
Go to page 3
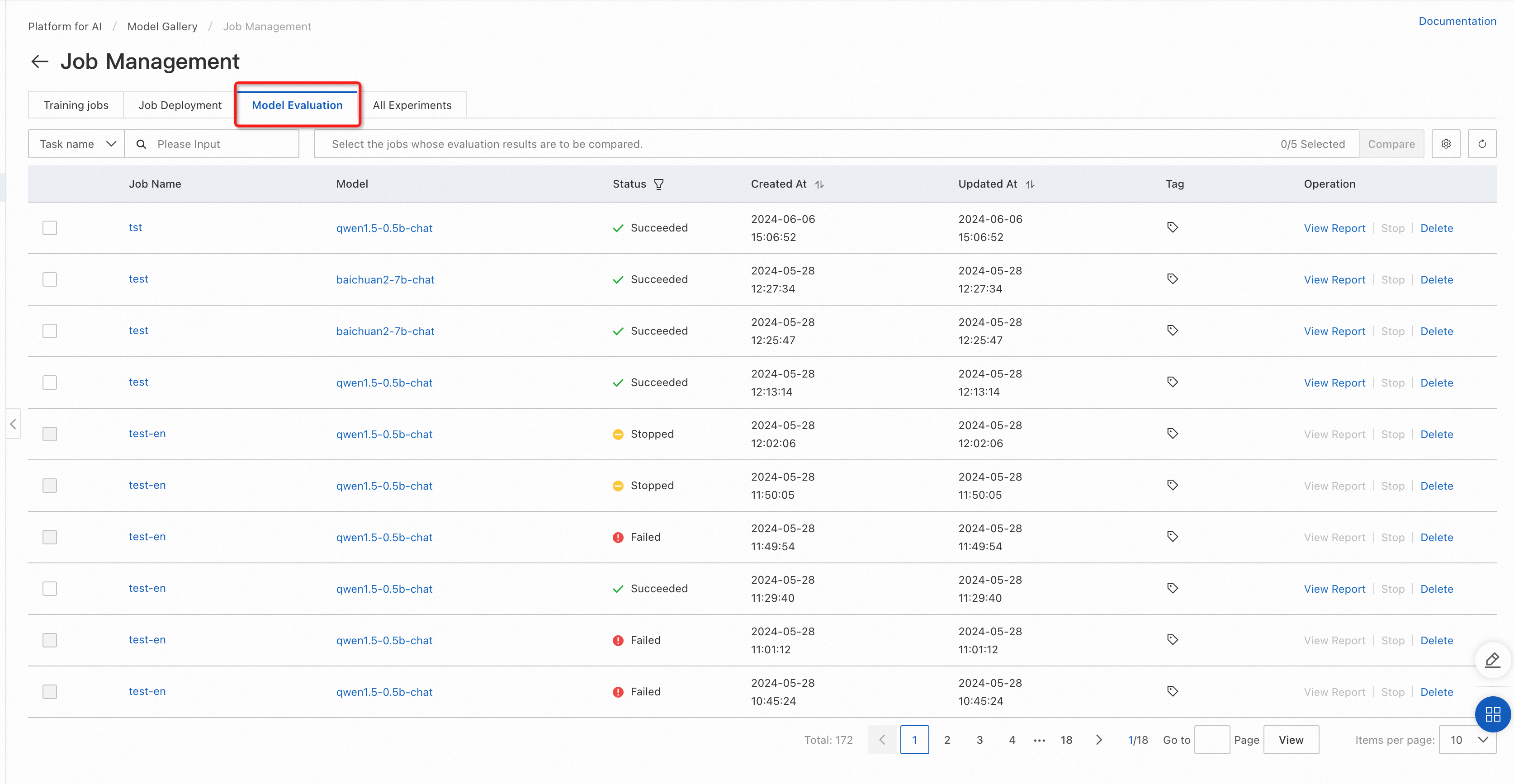coord(979,740)
